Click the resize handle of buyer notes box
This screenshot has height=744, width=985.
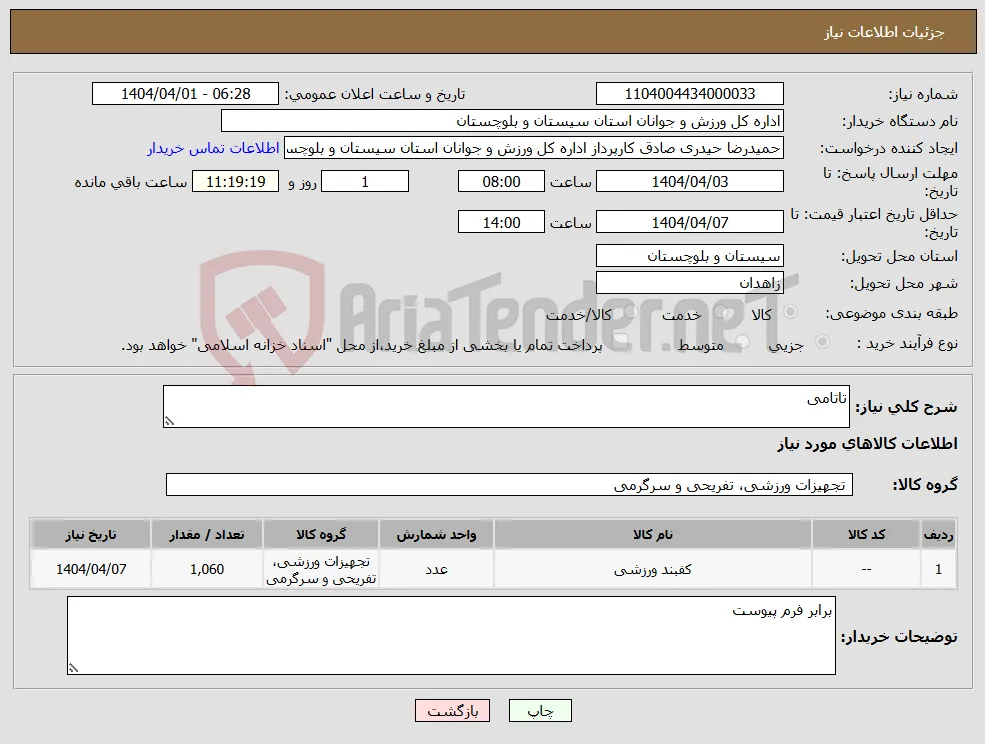[x=73, y=669]
